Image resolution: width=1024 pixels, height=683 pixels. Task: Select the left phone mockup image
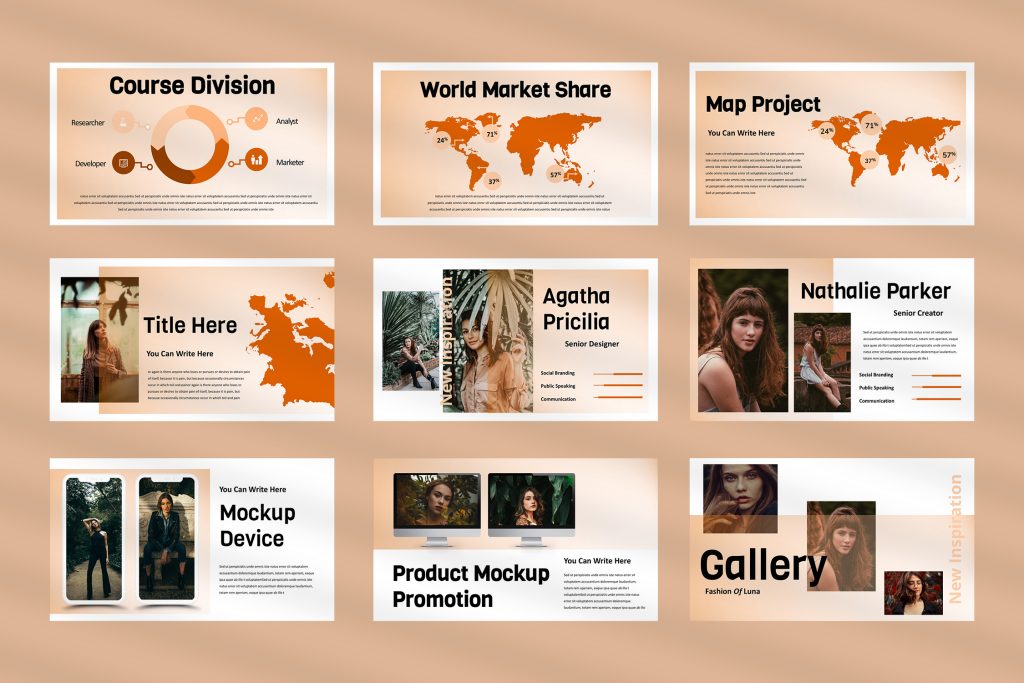(92, 539)
